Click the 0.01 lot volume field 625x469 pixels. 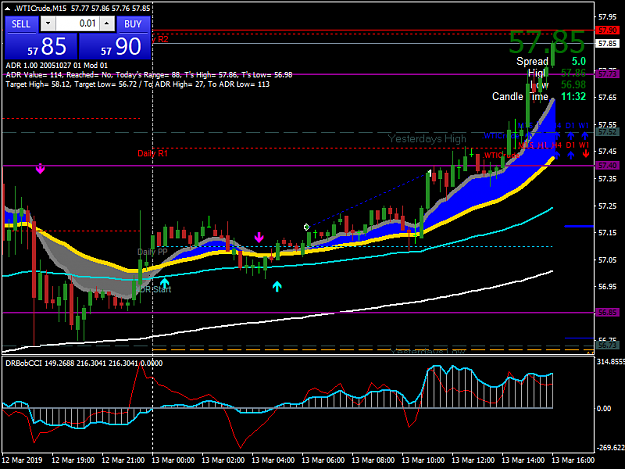click(x=77, y=24)
